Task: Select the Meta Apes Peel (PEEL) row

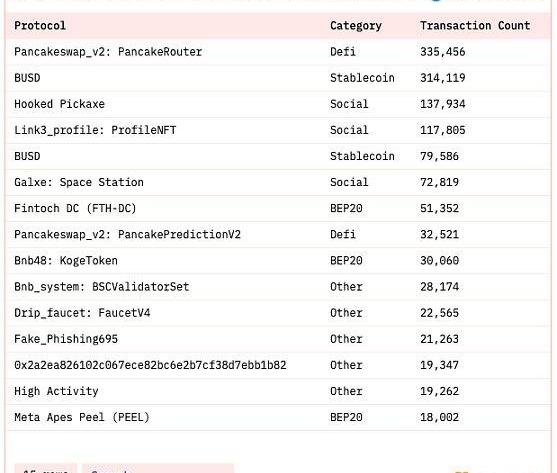Action: point(278,417)
